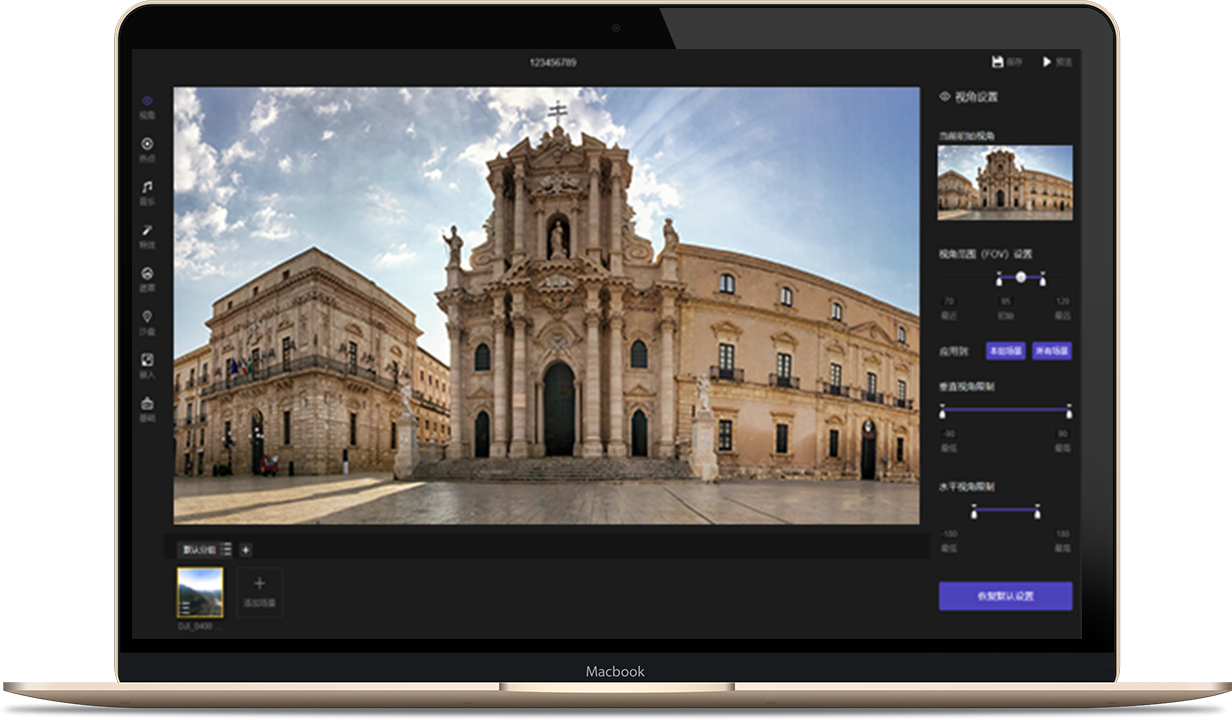Select the 热点 hotspot tool icon
The height and width of the screenshot is (720, 1232).
tap(147, 144)
